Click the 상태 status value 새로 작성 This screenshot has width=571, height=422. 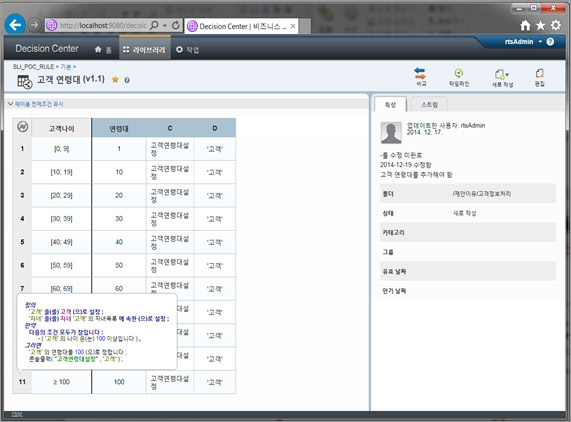464,213
